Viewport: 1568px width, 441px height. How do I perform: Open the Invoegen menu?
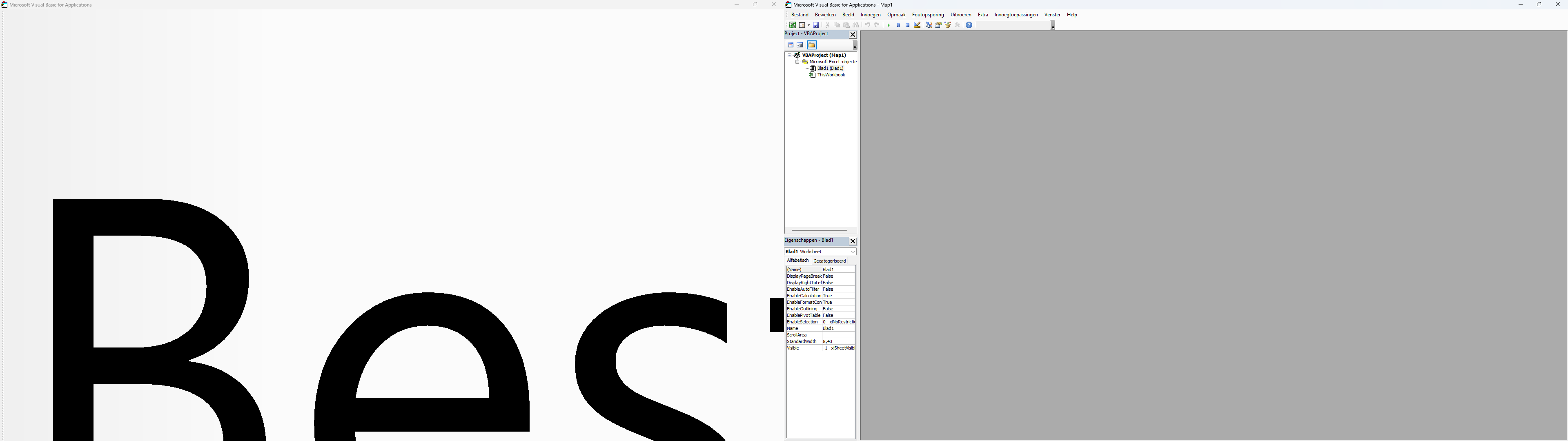(x=871, y=15)
